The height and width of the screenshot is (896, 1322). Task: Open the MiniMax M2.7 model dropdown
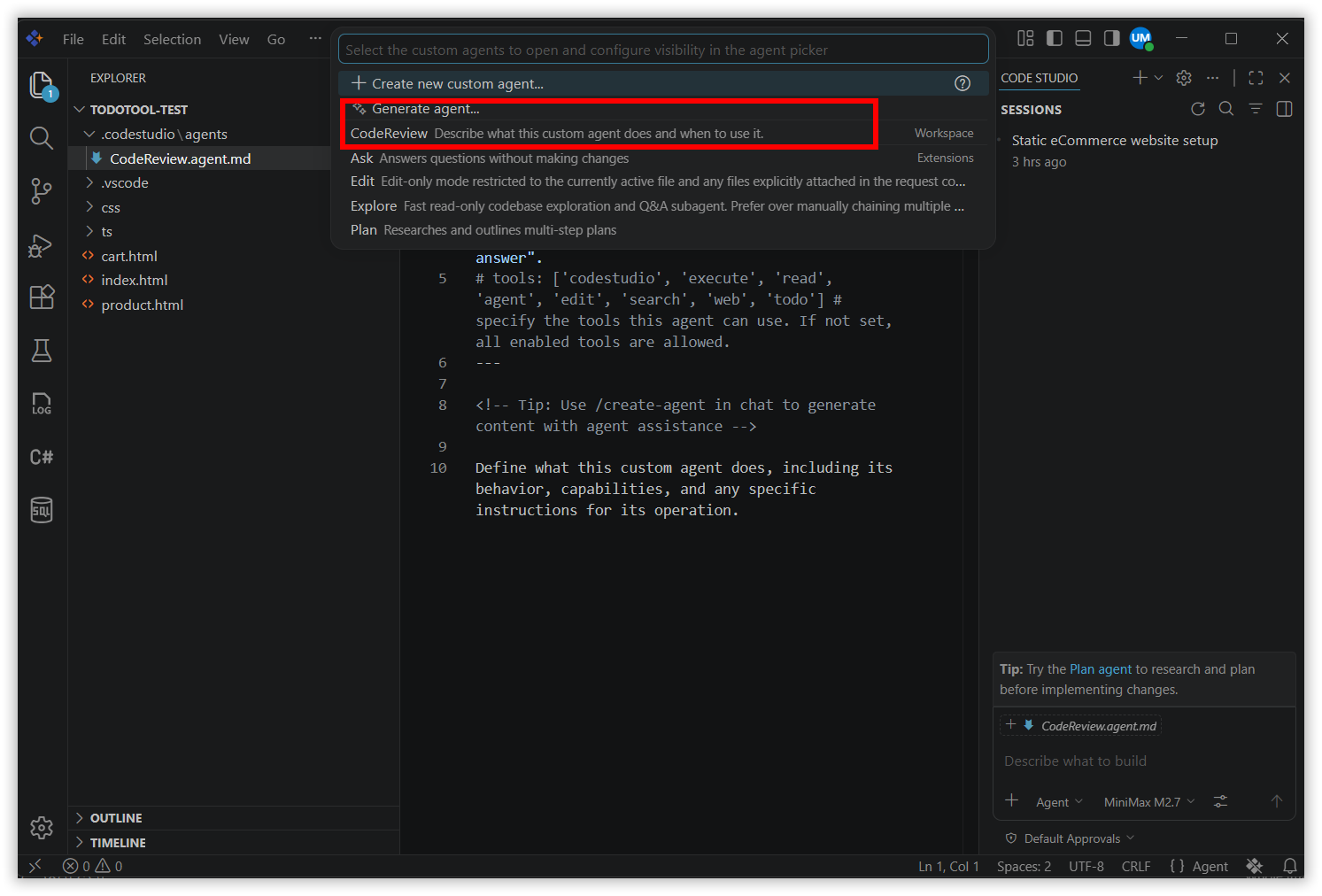(x=1149, y=802)
